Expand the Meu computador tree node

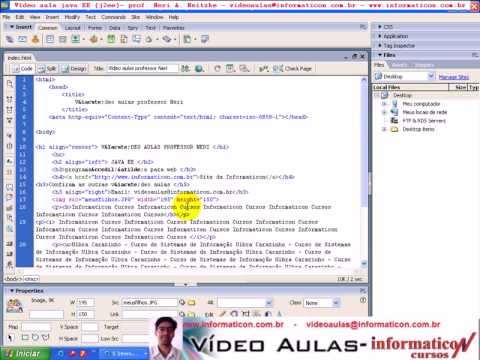[384, 104]
